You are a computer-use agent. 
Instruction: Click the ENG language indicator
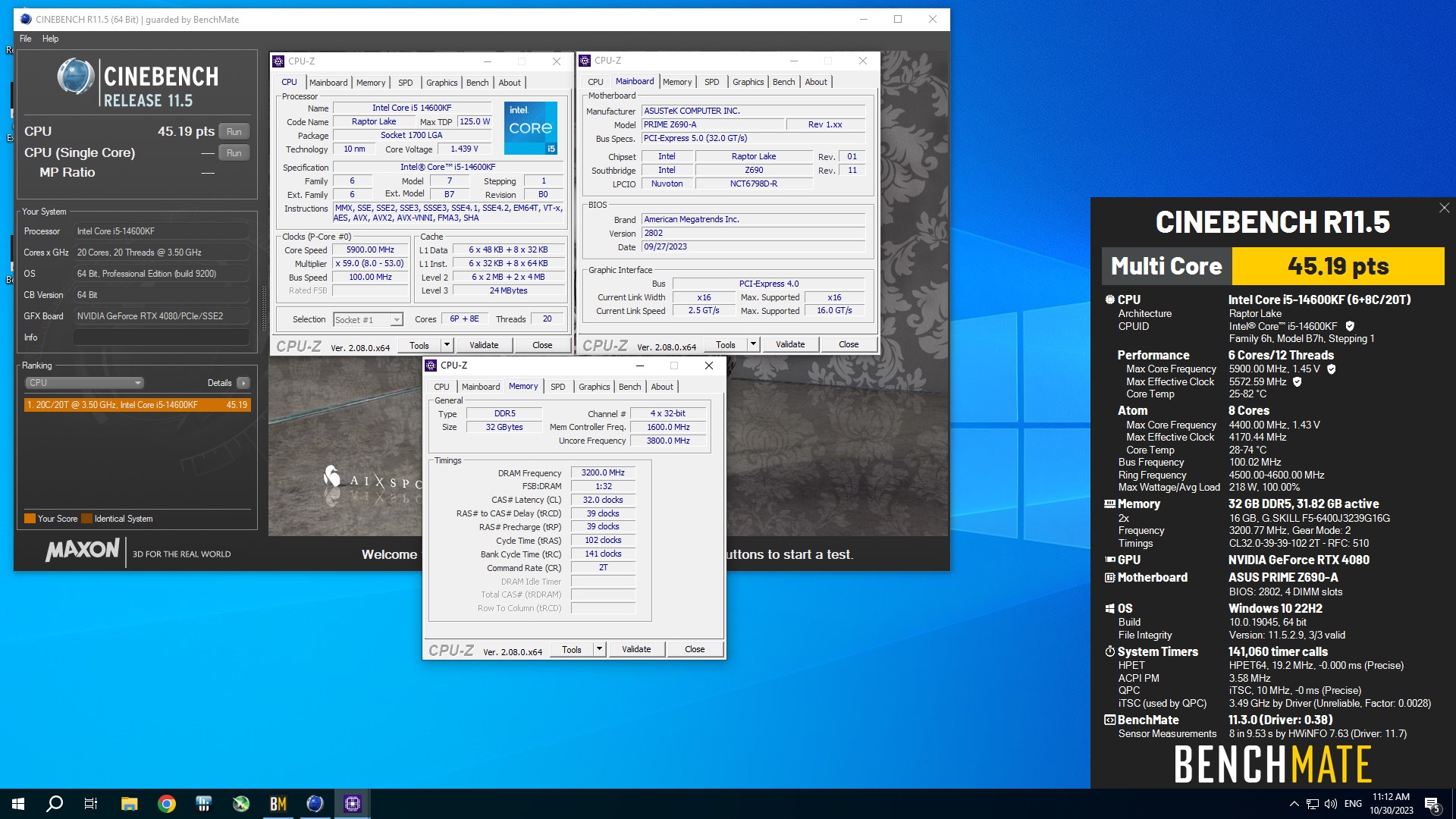(x=1353, y=804)
